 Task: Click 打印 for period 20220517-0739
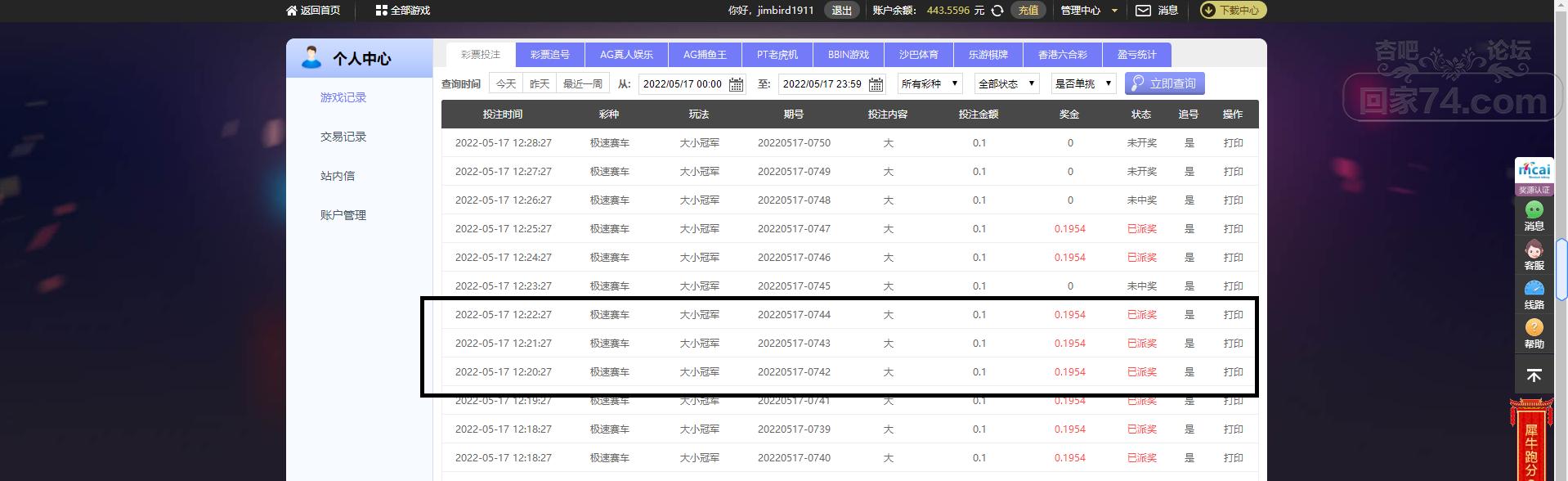[1233, 429]
